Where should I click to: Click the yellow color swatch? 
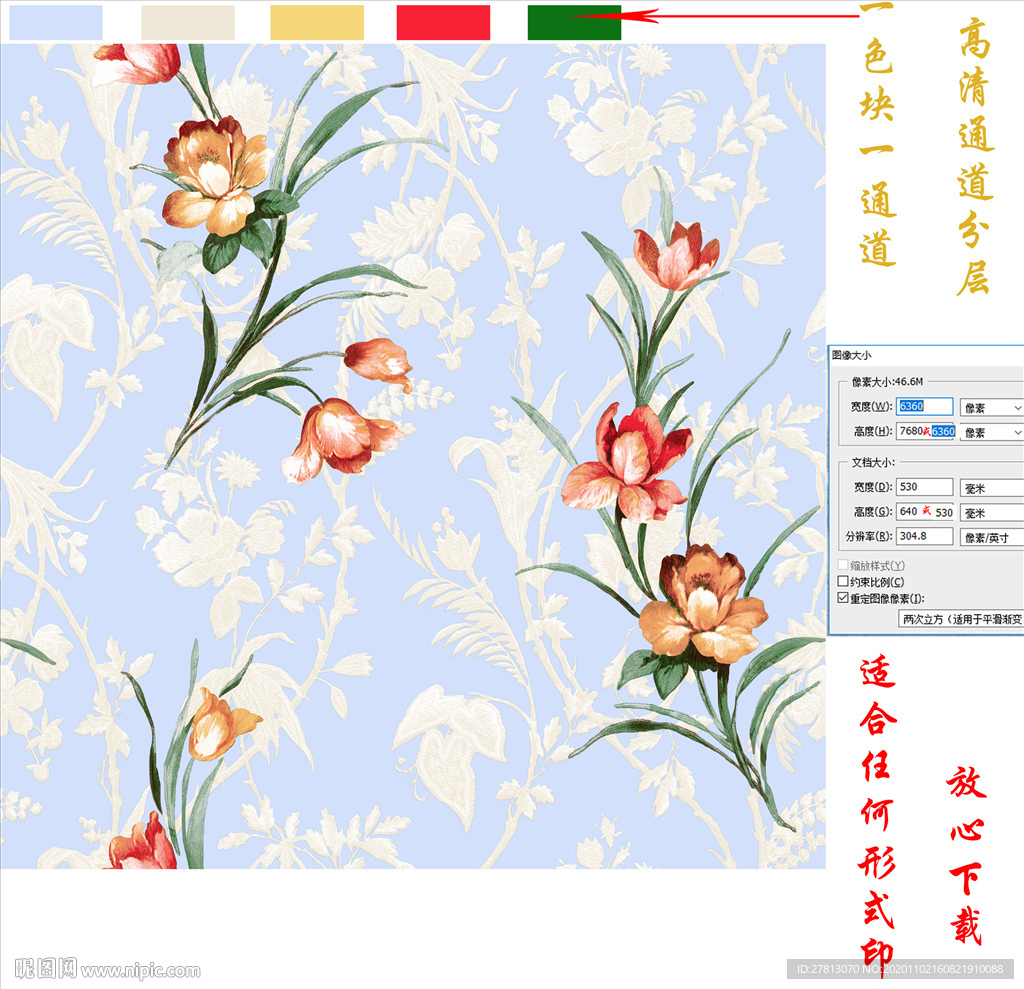pyautogui.click(x=317, y=23)
